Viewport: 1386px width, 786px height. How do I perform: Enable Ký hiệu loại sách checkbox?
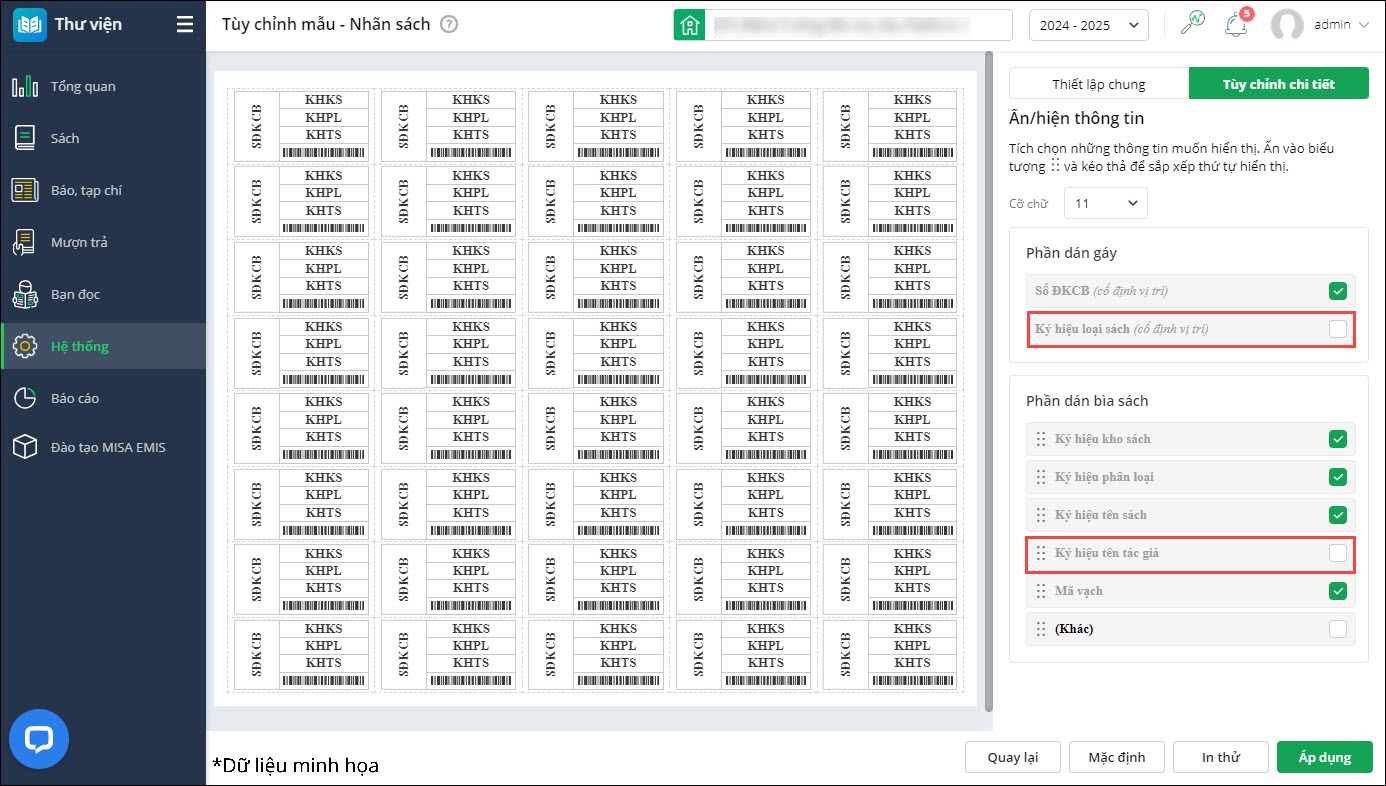coord(1338,329)
